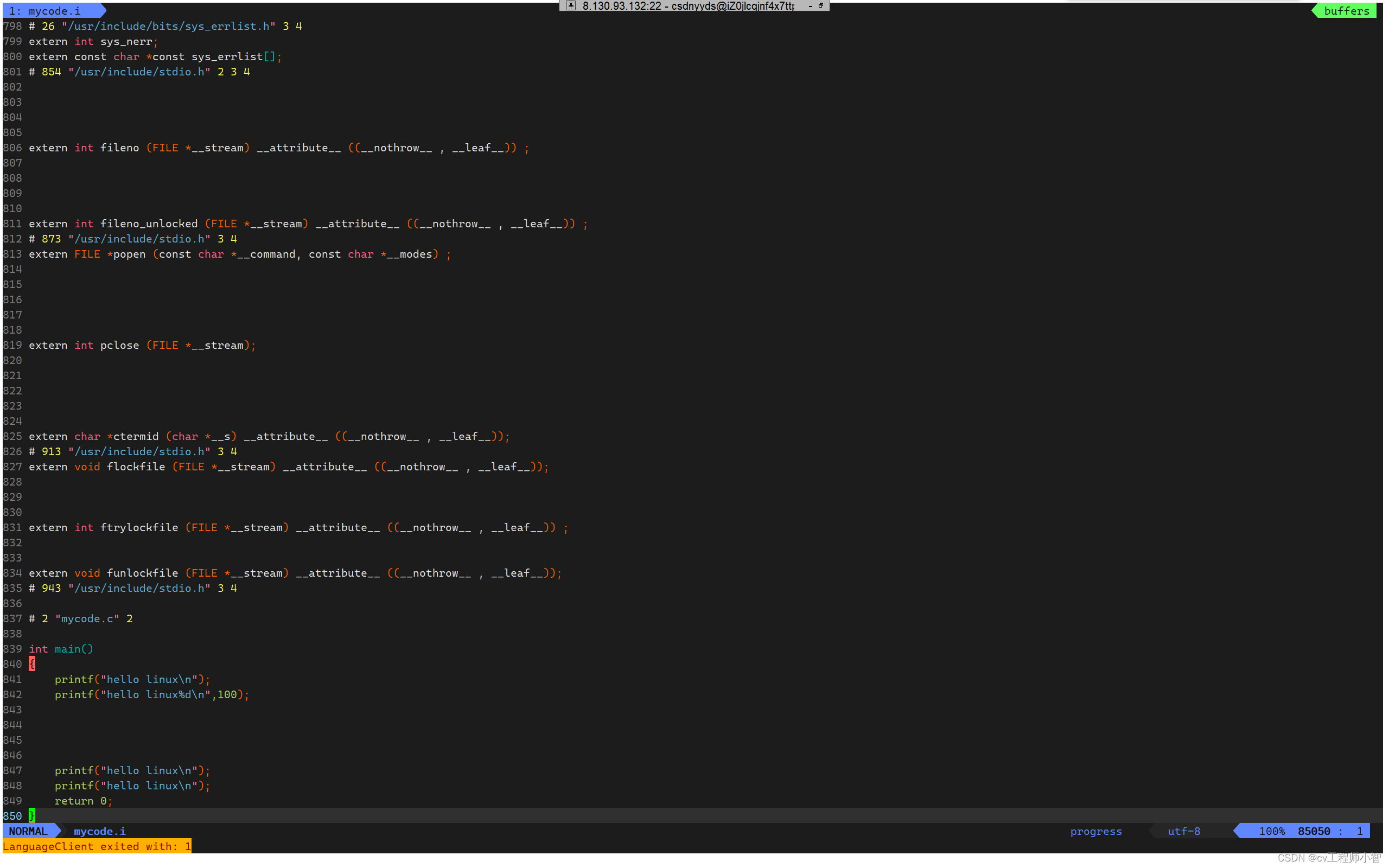Click the extern int fileno declaration
Viewport: 1389px width, 868px height.
coord(279,148)
